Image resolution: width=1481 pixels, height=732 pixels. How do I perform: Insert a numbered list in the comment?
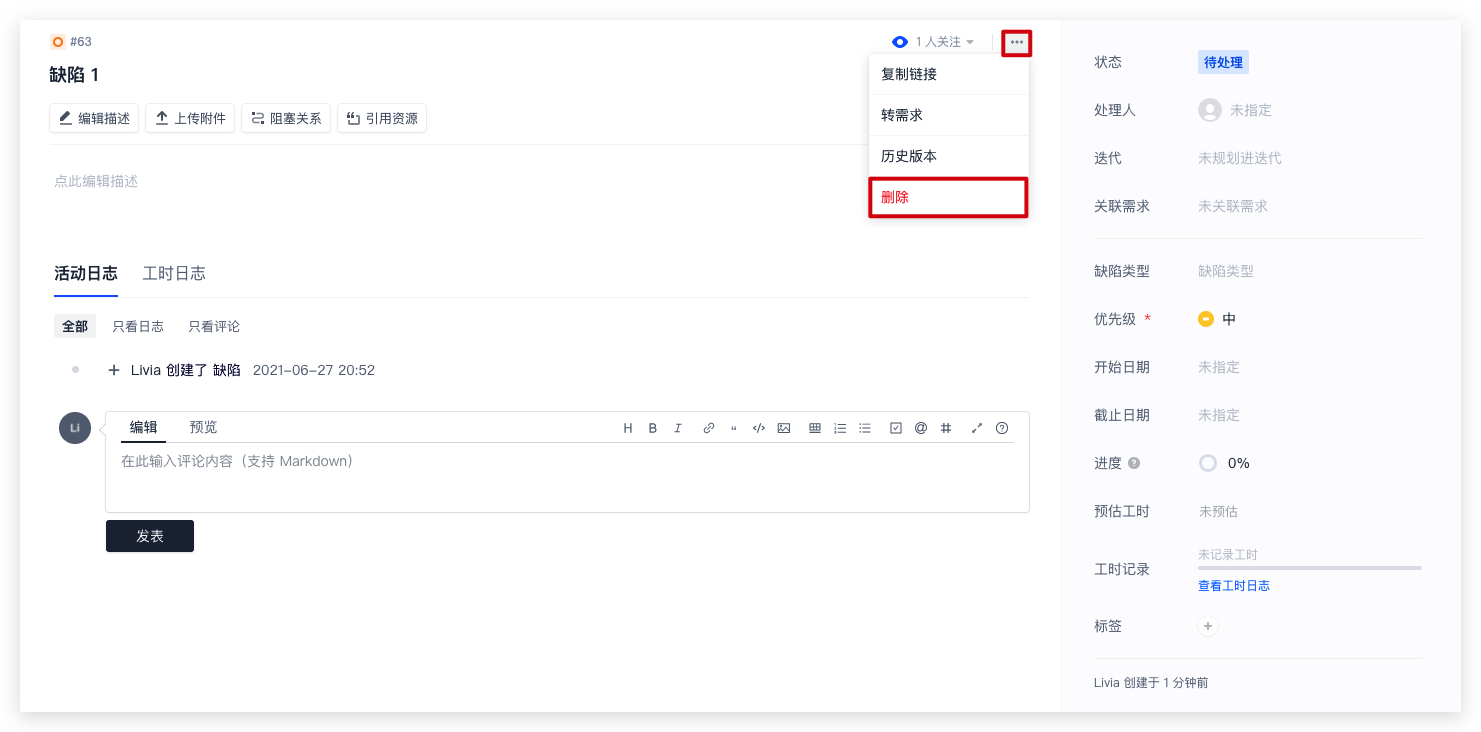click(840, 428)
